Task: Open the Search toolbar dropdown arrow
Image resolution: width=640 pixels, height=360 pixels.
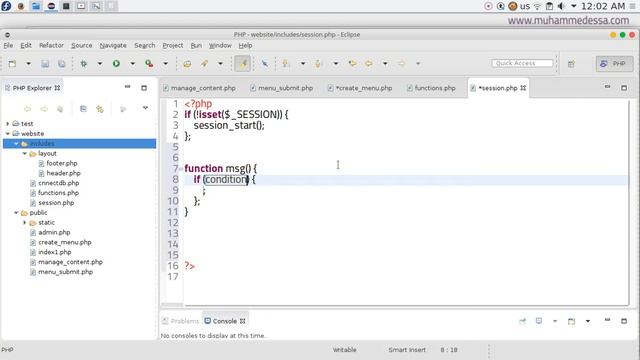Action: 220,64
